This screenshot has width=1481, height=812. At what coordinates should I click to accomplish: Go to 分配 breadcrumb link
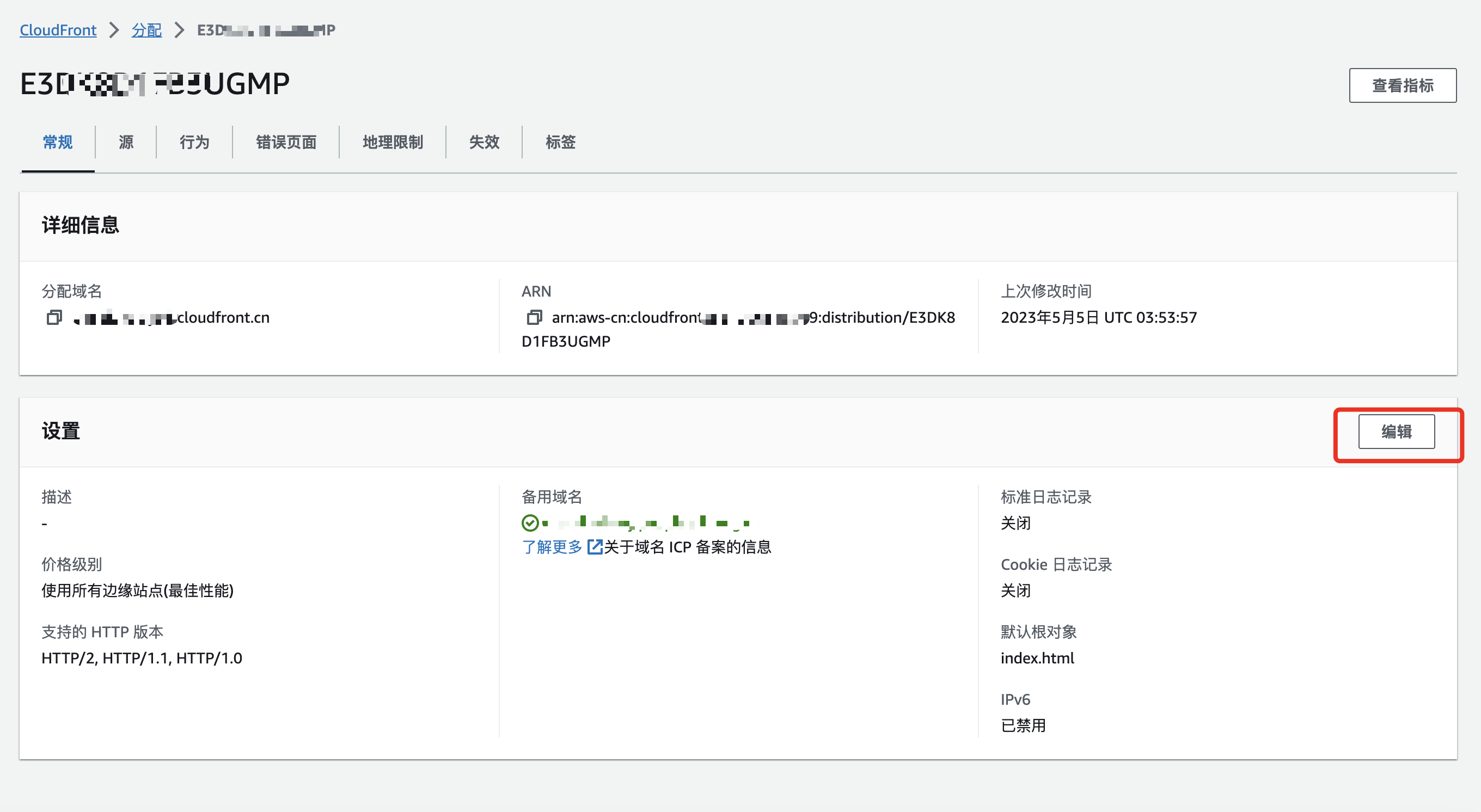click(146, 30)
